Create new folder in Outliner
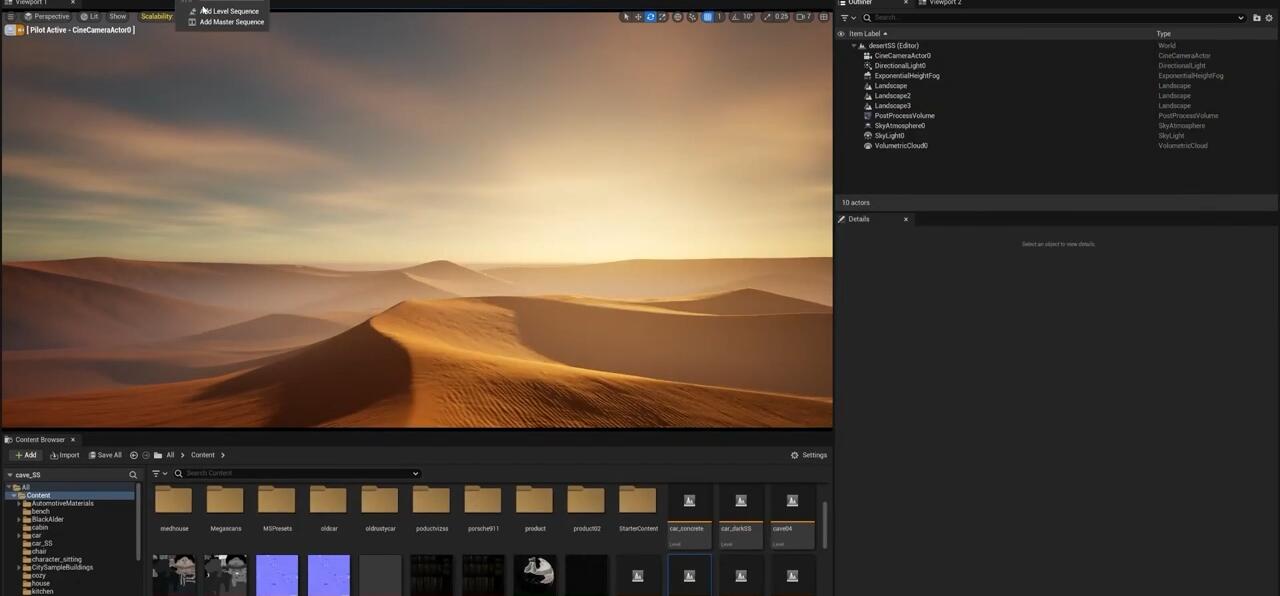 [1257, 18]
